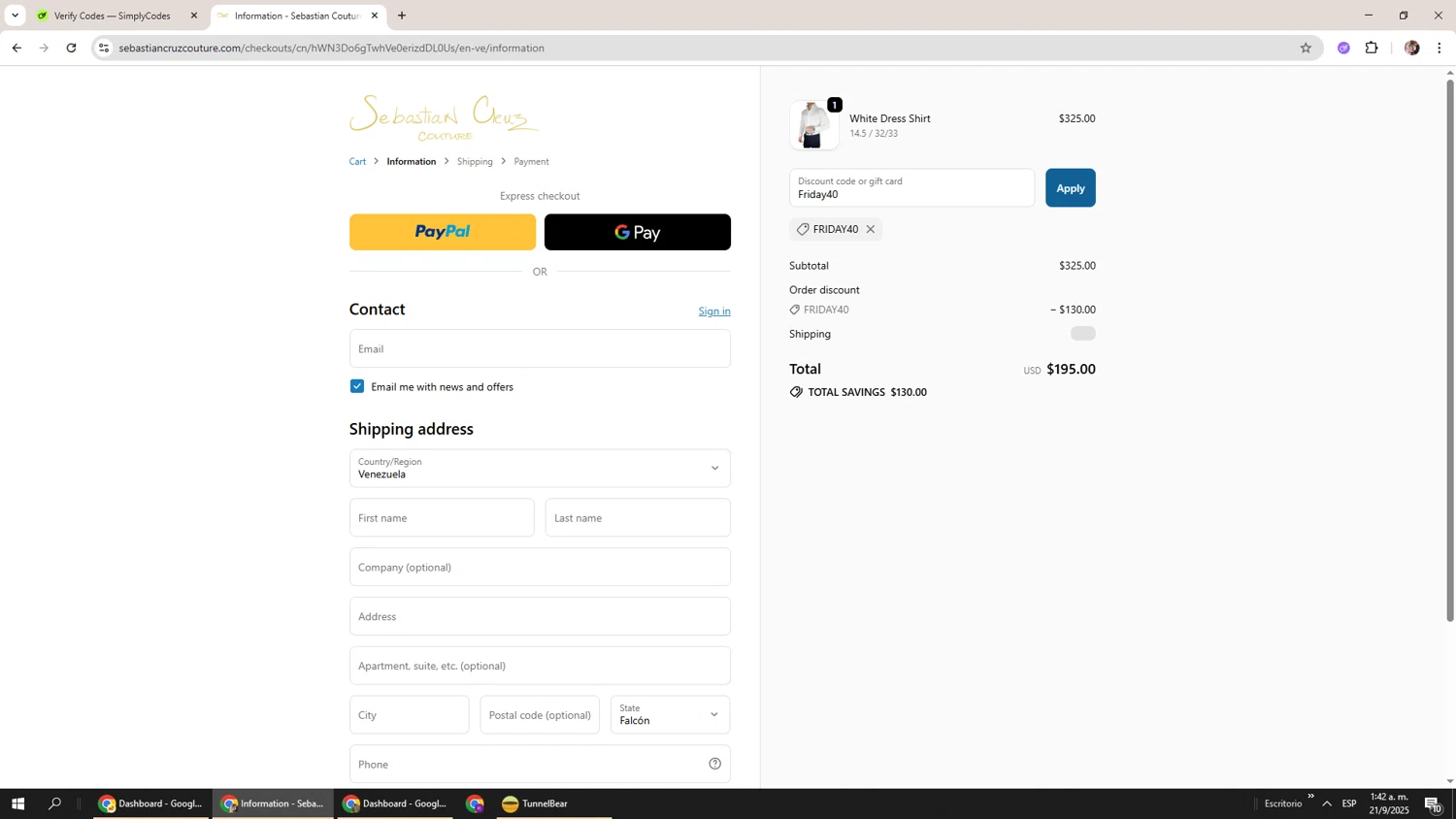Close the Verify Codes SimplyCodes tab

tap(193, 16)
